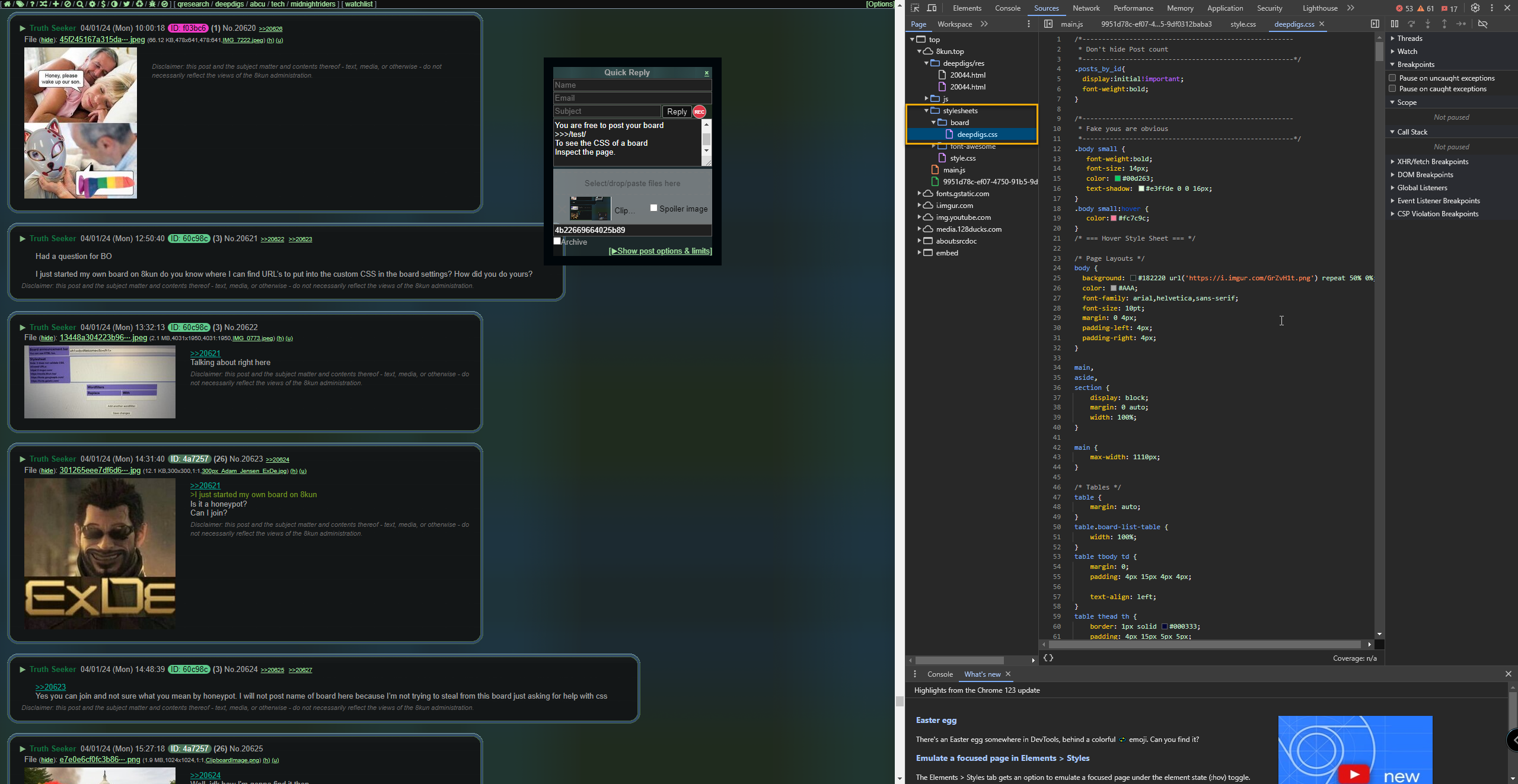Screen dimensions: 1518x784
Task: Open the 45f245167a315da jpeg file link
Action: 102,39
